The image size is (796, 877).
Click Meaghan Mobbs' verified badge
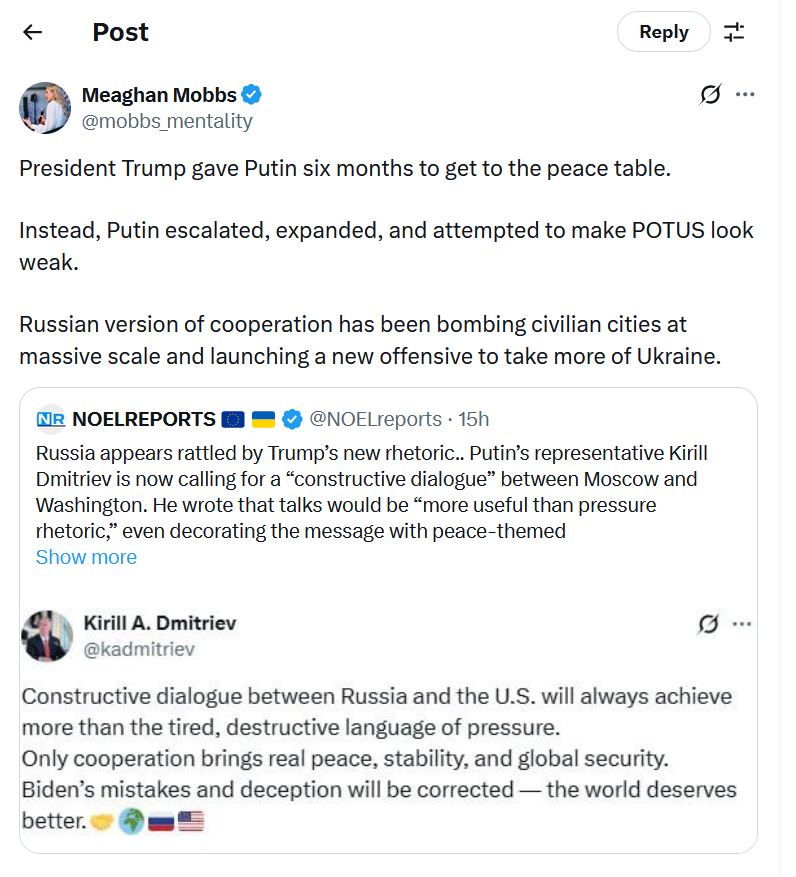pyautogui.click(x=253, y=95)
